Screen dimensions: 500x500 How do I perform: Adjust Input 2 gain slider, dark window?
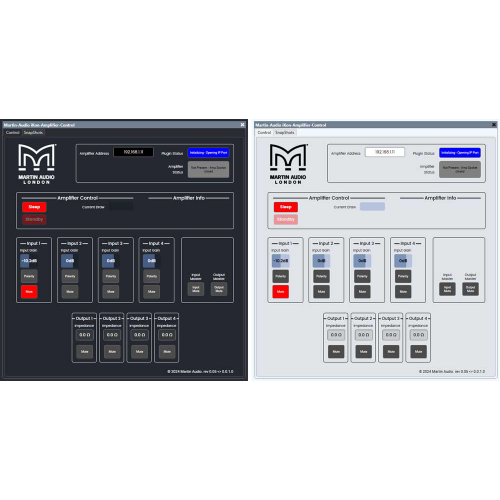[x=70, y=261]
